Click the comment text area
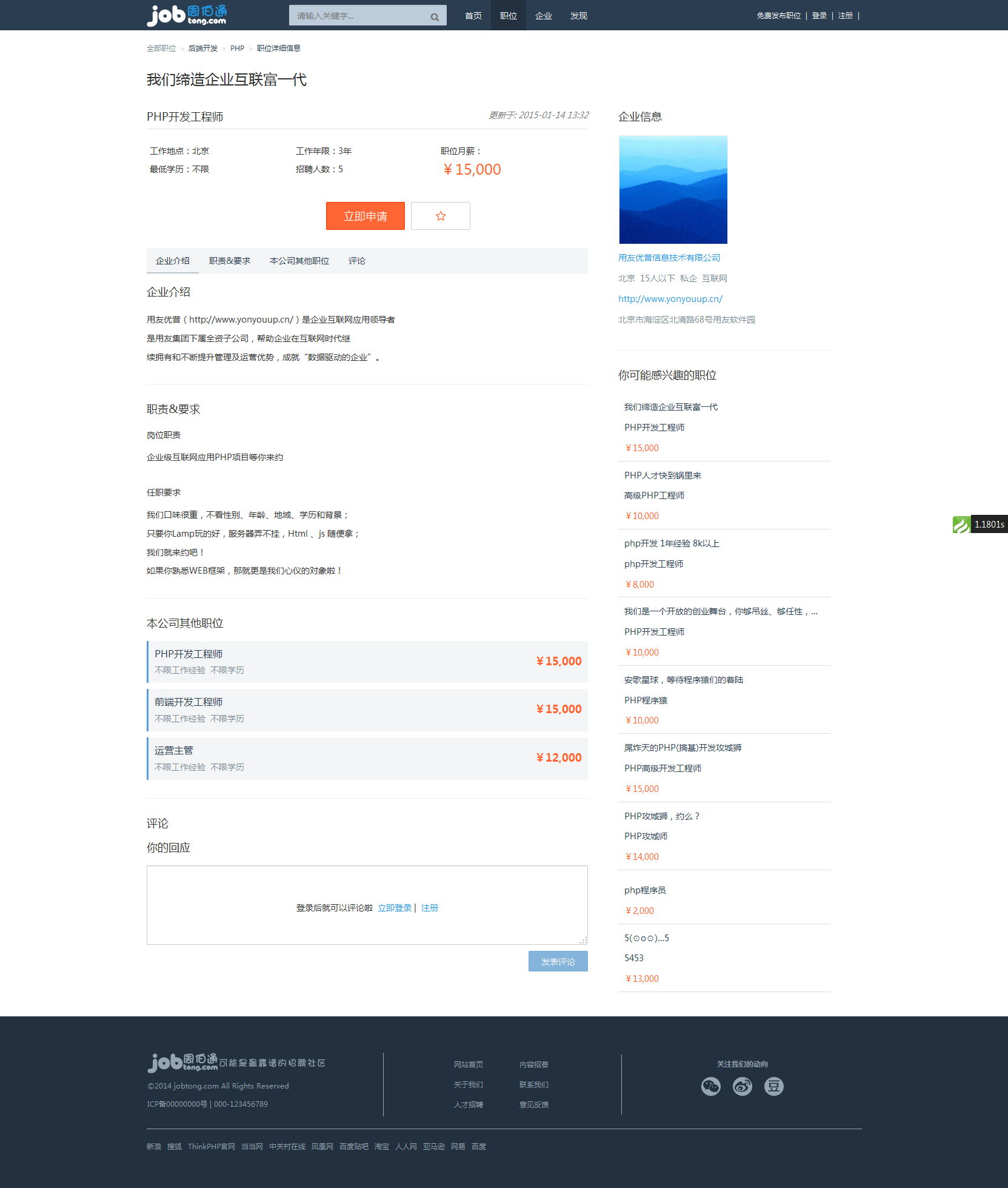1008x1188 pixels. pos(367,905)
